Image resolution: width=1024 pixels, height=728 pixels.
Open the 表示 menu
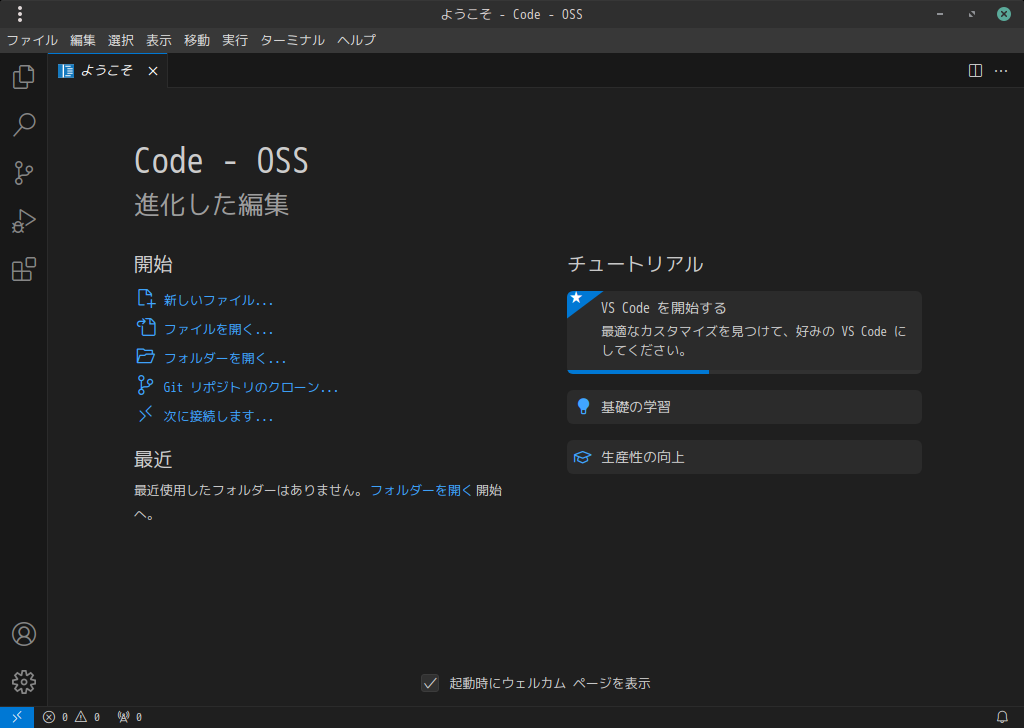pyautogui.click(x=159, y=40)
